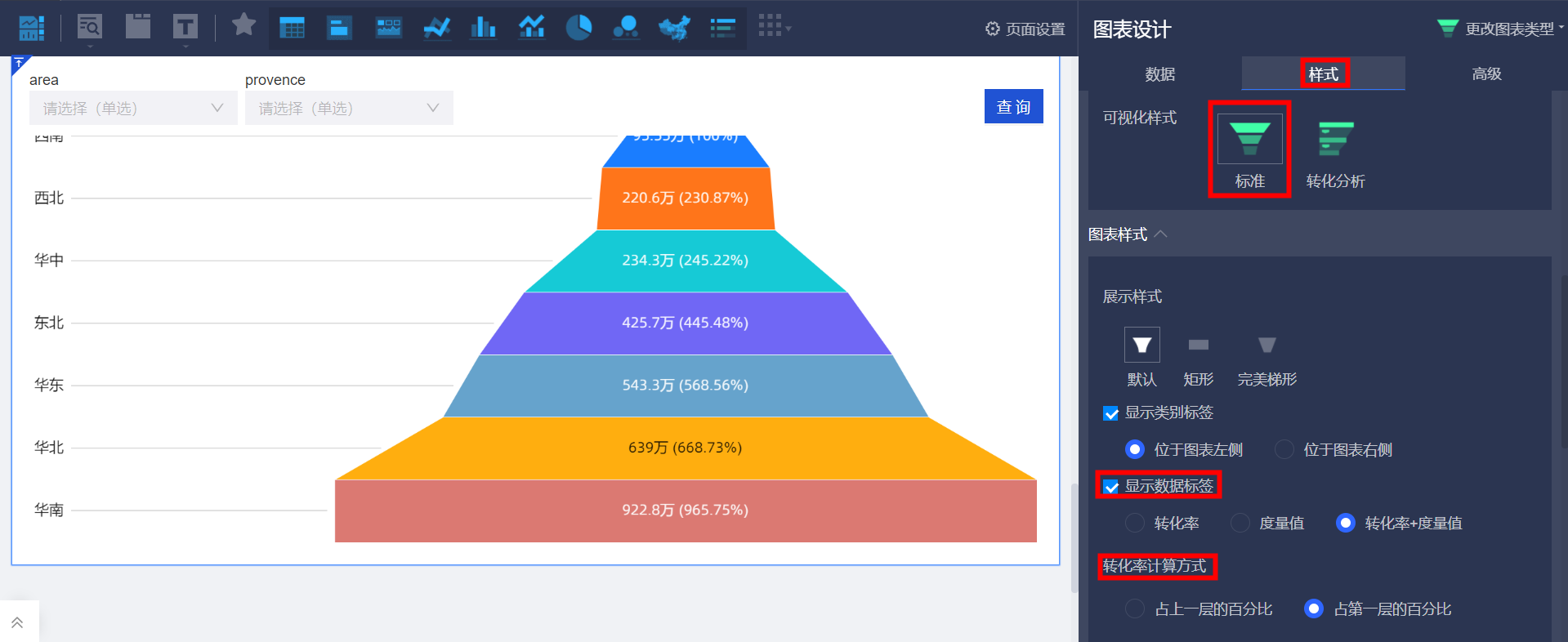Choose the pie chart icon

(x=579, y=28)
